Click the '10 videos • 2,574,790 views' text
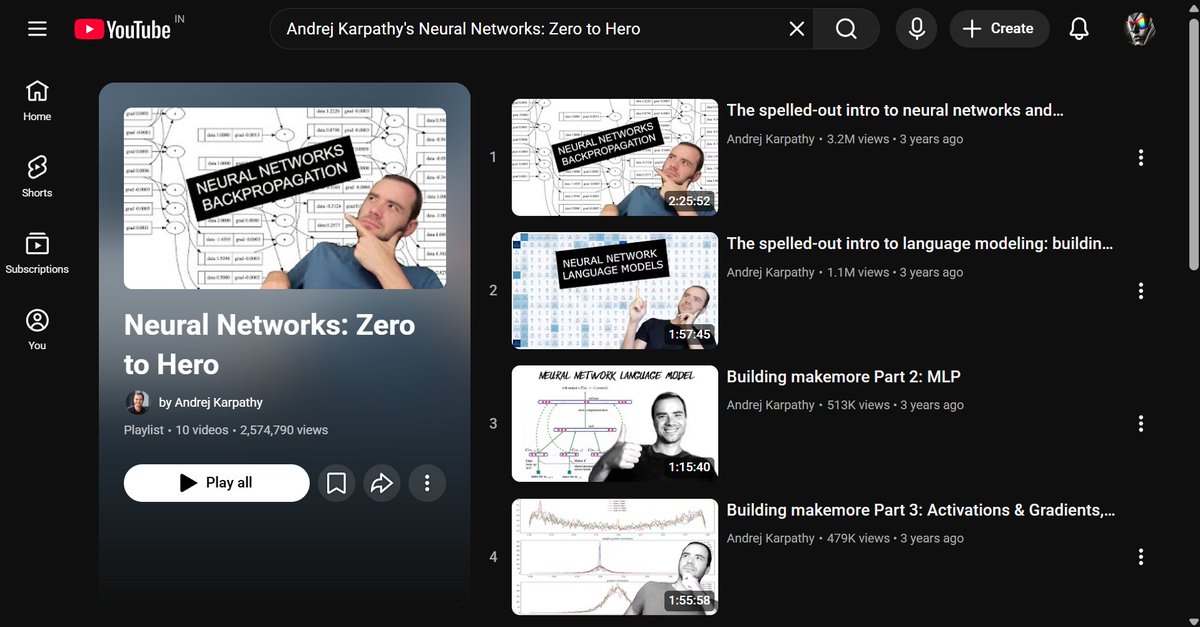Viewport: 1200px width, 627px height. pyautogui.click(x=251, y=430)
